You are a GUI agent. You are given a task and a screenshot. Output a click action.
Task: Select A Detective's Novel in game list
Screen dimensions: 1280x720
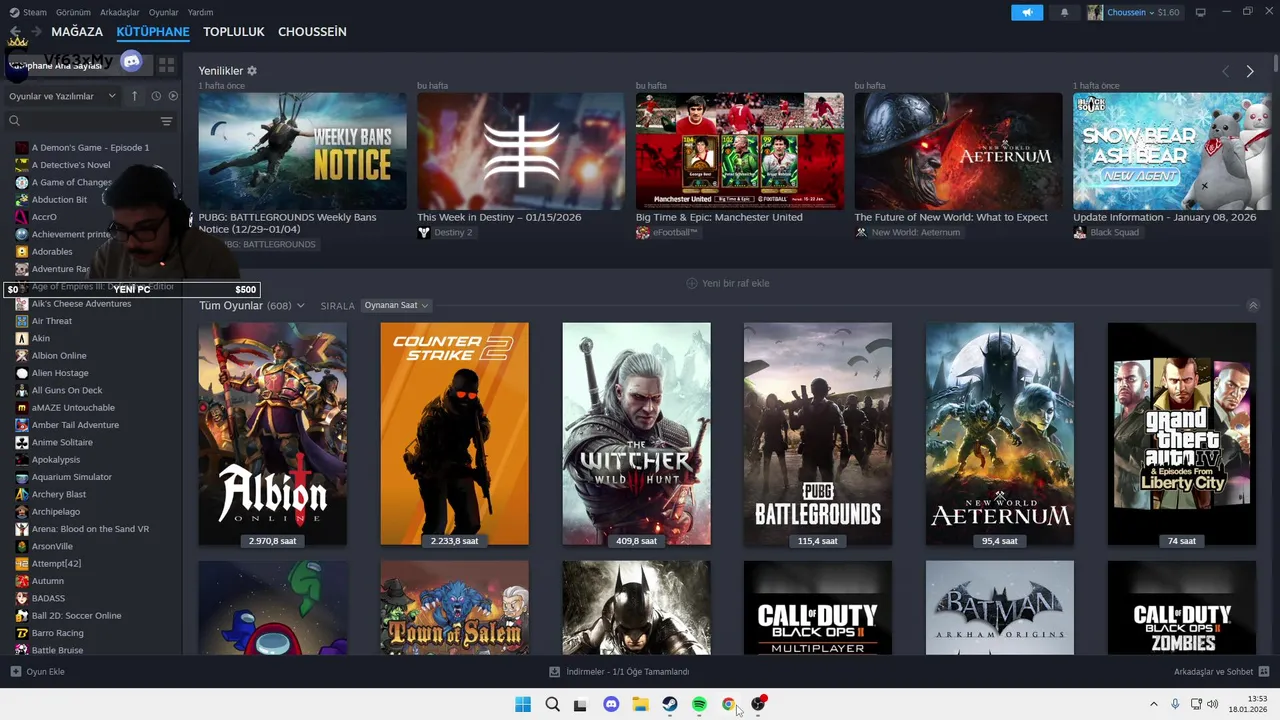[x=71, y=165]
